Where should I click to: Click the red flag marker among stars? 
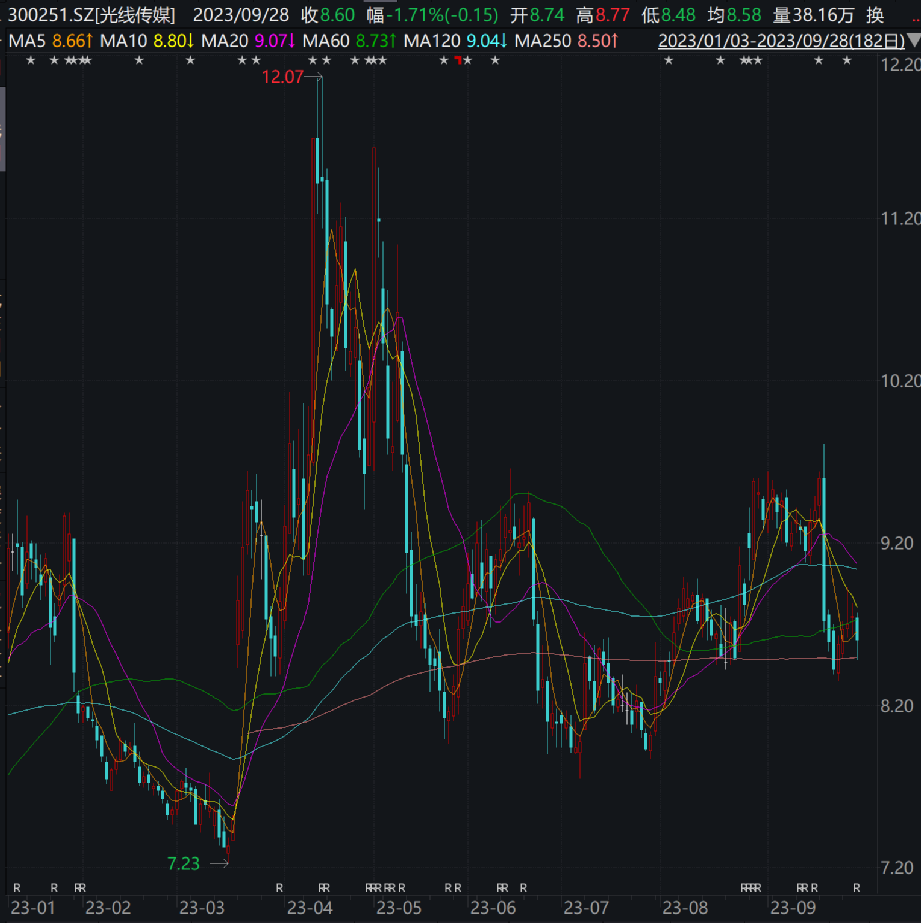pos(458,59)
